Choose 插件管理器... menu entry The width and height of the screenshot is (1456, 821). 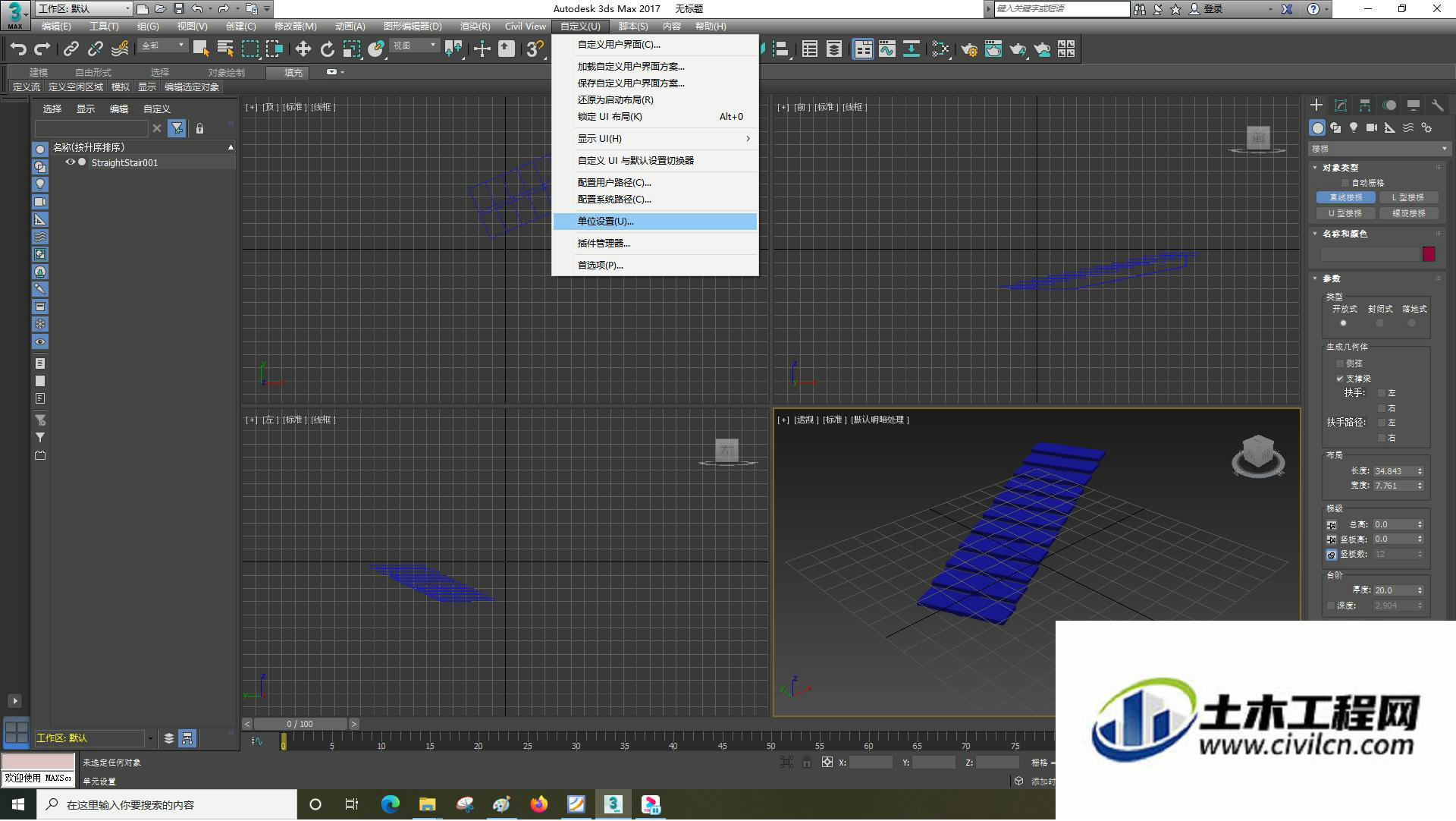tap(655, 244)
